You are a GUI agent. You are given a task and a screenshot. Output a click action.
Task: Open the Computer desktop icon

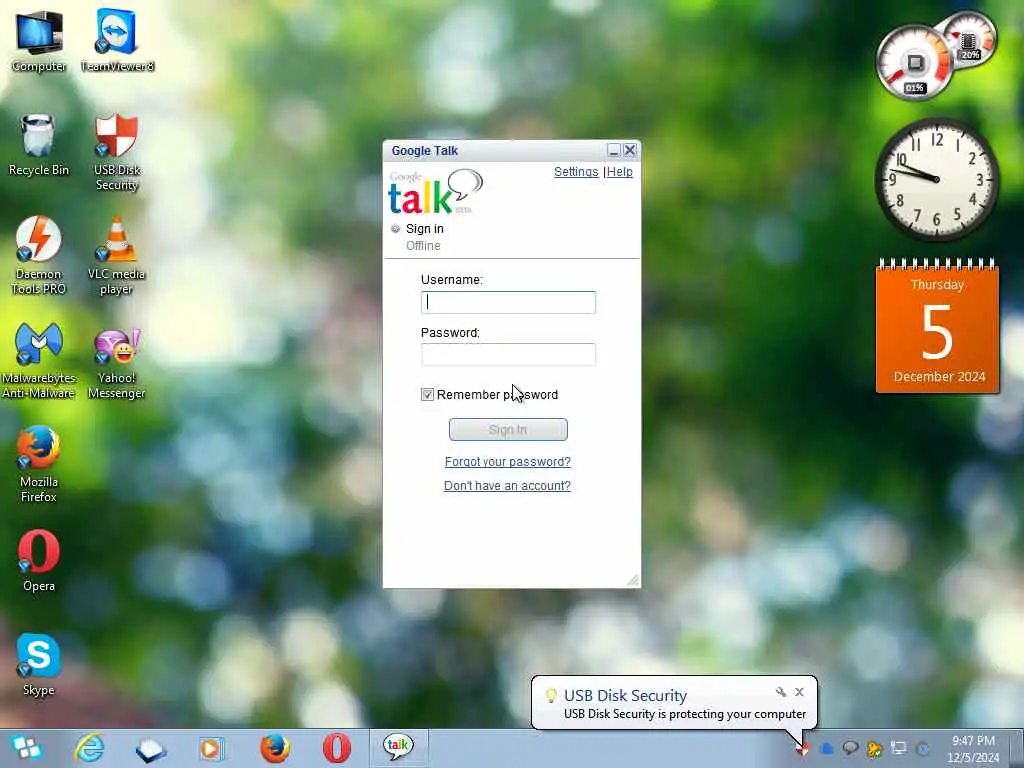pos(39,40)
